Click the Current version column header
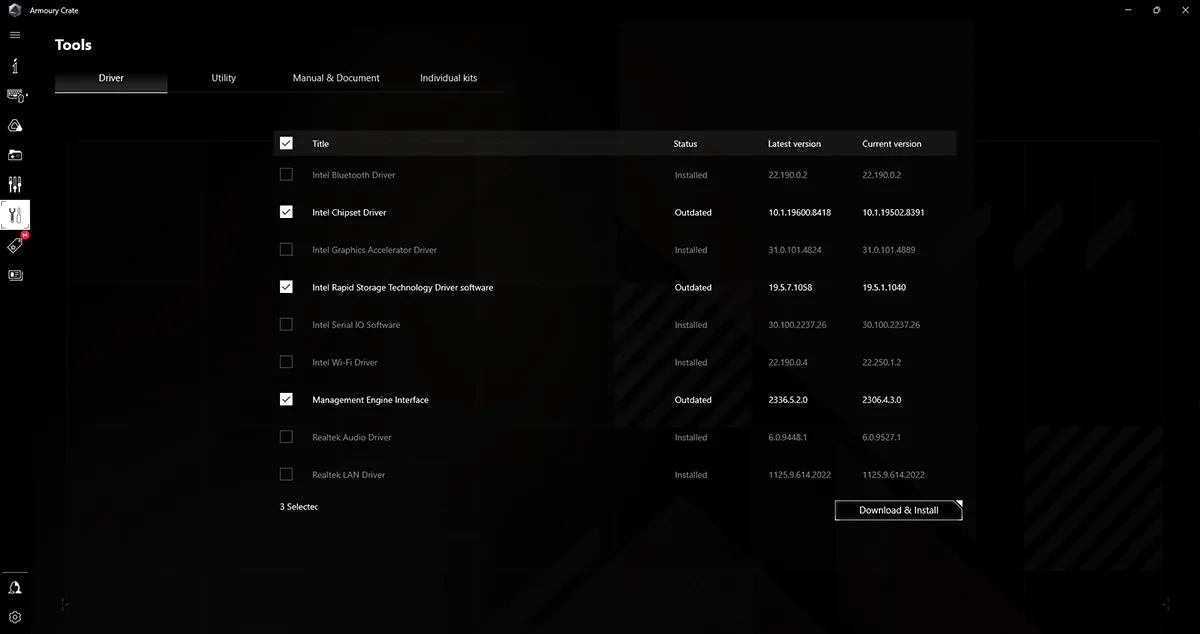This screenshot has width=1200, height=634. click(x=892, y=144)
